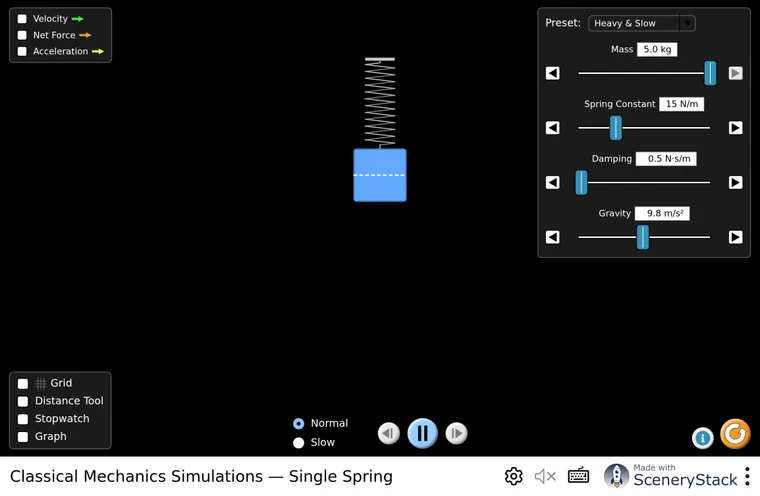Open the Preset dropdown Heavy & Slow

642,23
